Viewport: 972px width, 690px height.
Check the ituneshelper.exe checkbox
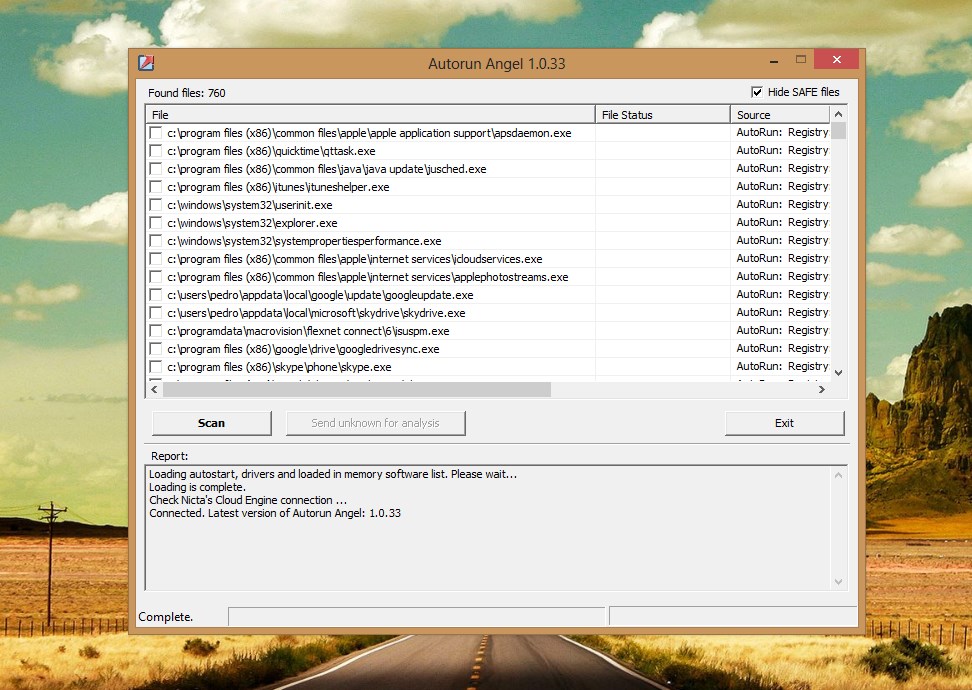156,187
